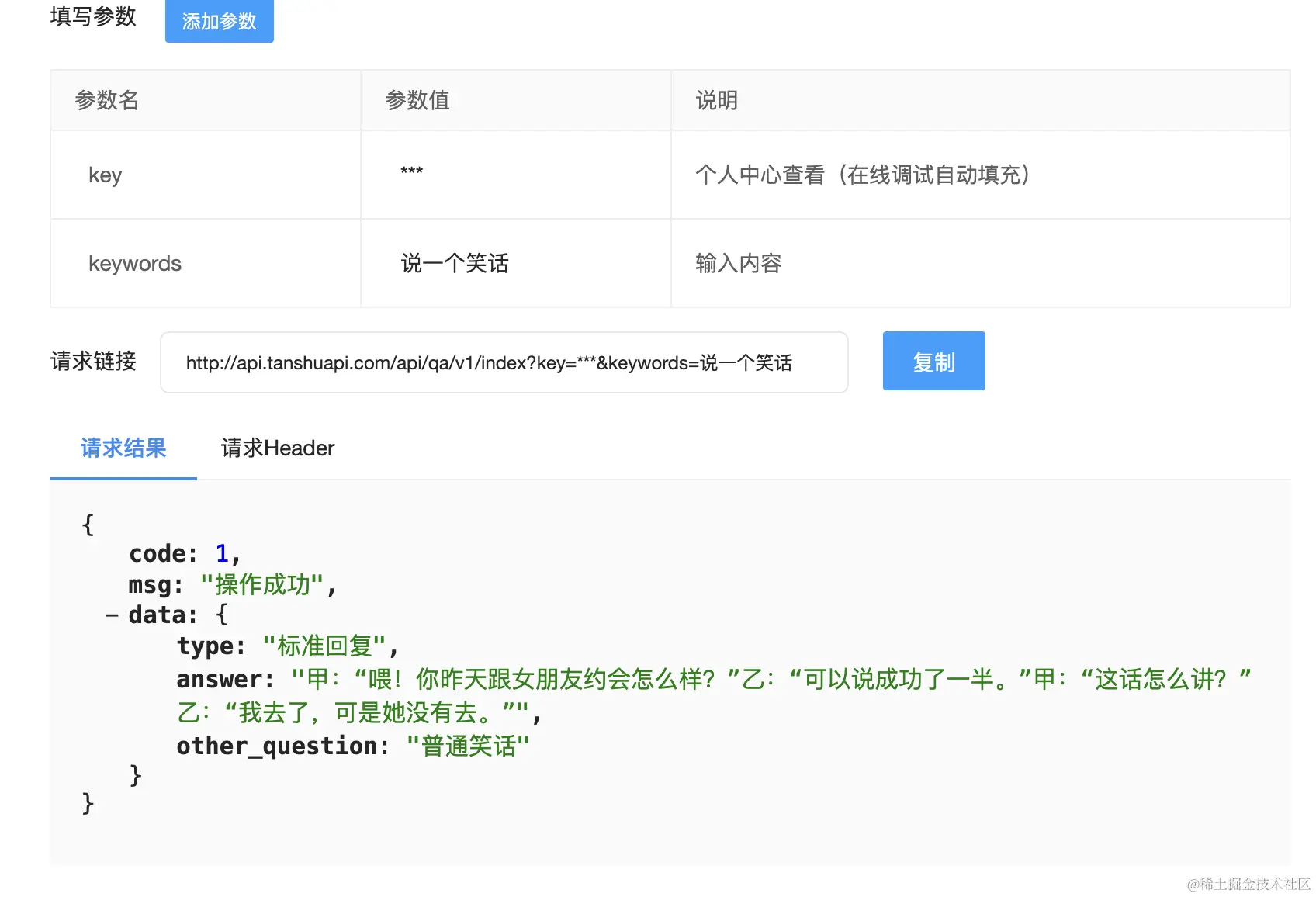Click the 参数值 column header
Screen dimensions: 1316x897
click(516, 101)
